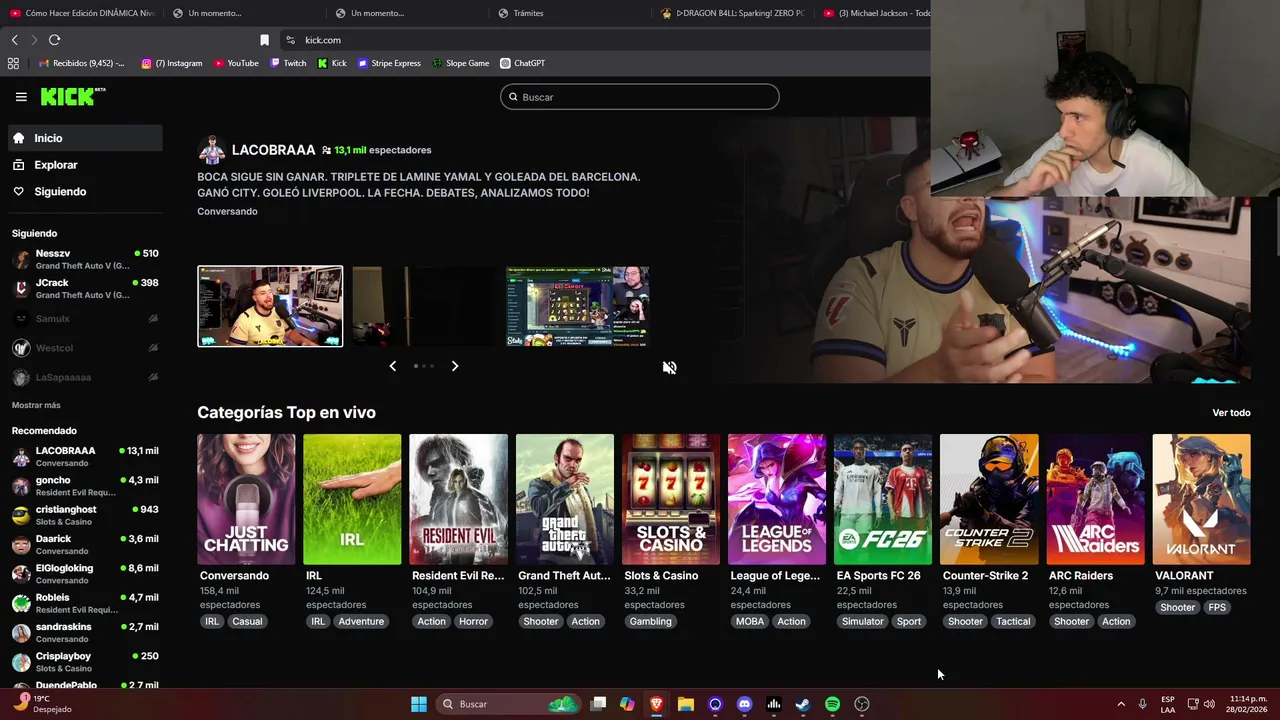This screenshot has width=1280, height=720.
Task: Show the previous featured stream with the left arrow
Action: point(392,366)
